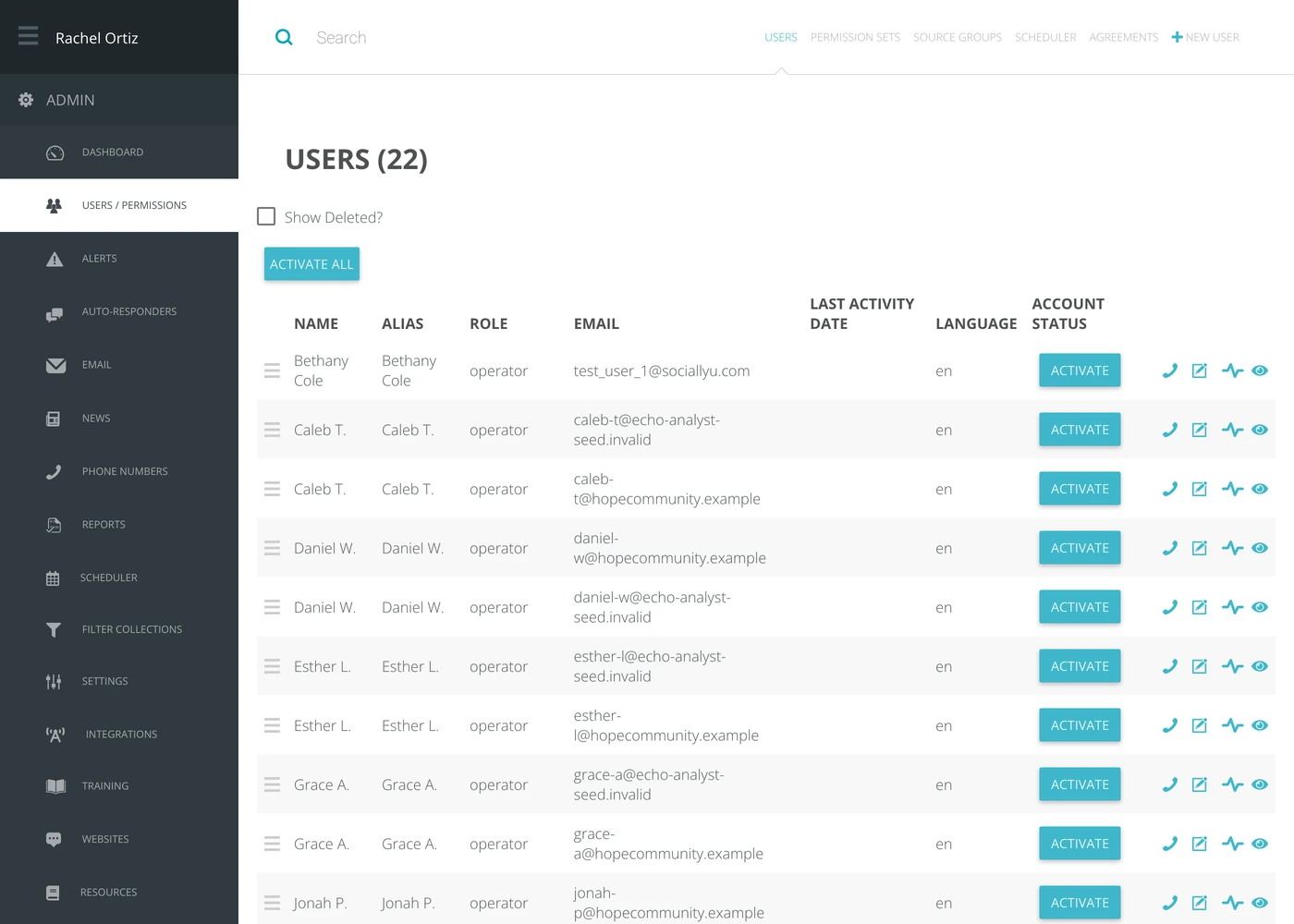Click the phone icon for esther-l@hopecommunity.example
1294x924 pixels.
[x=1169, y=725]
